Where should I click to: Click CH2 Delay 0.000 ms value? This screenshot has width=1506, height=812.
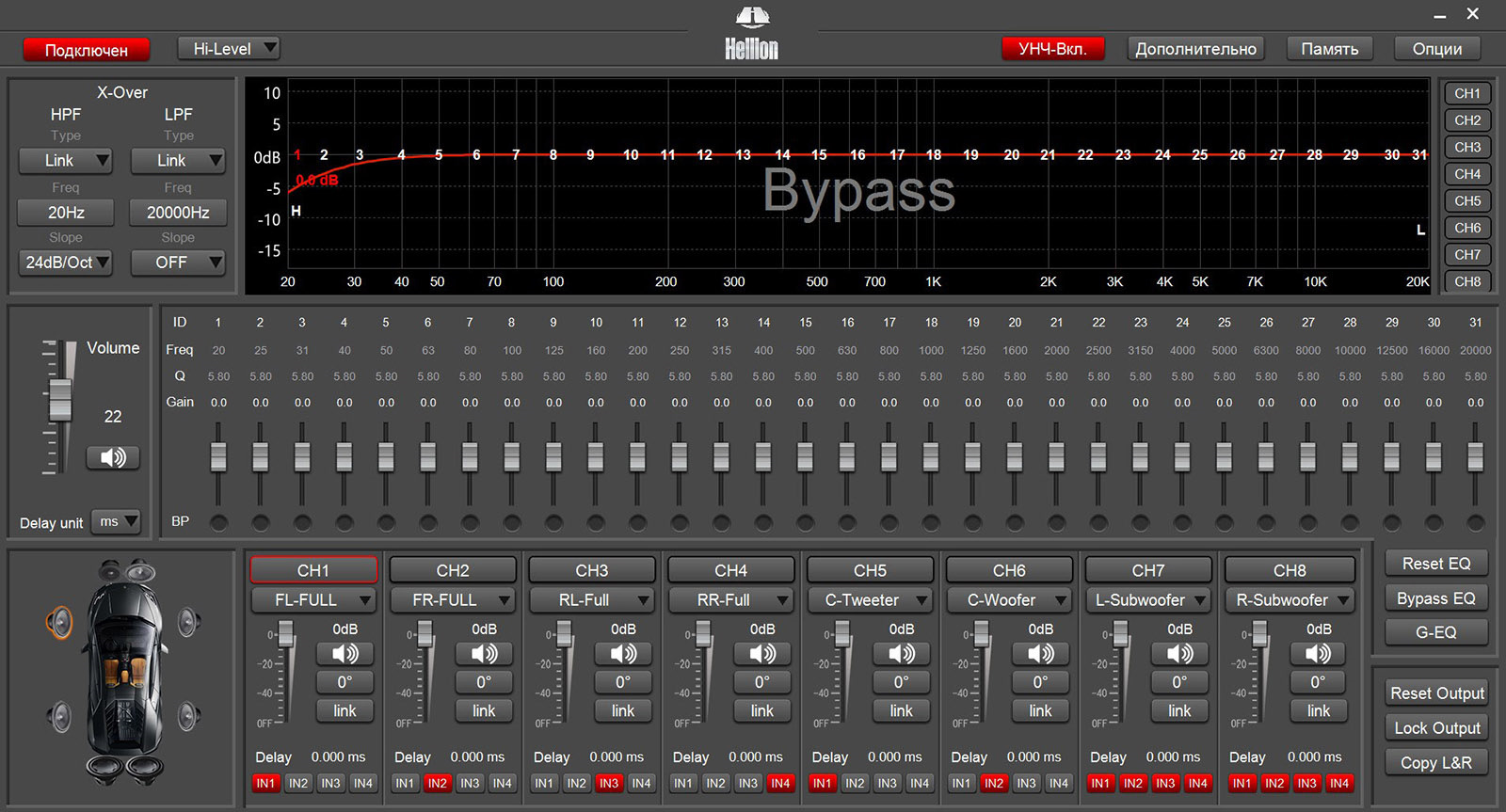coord(477,757)
